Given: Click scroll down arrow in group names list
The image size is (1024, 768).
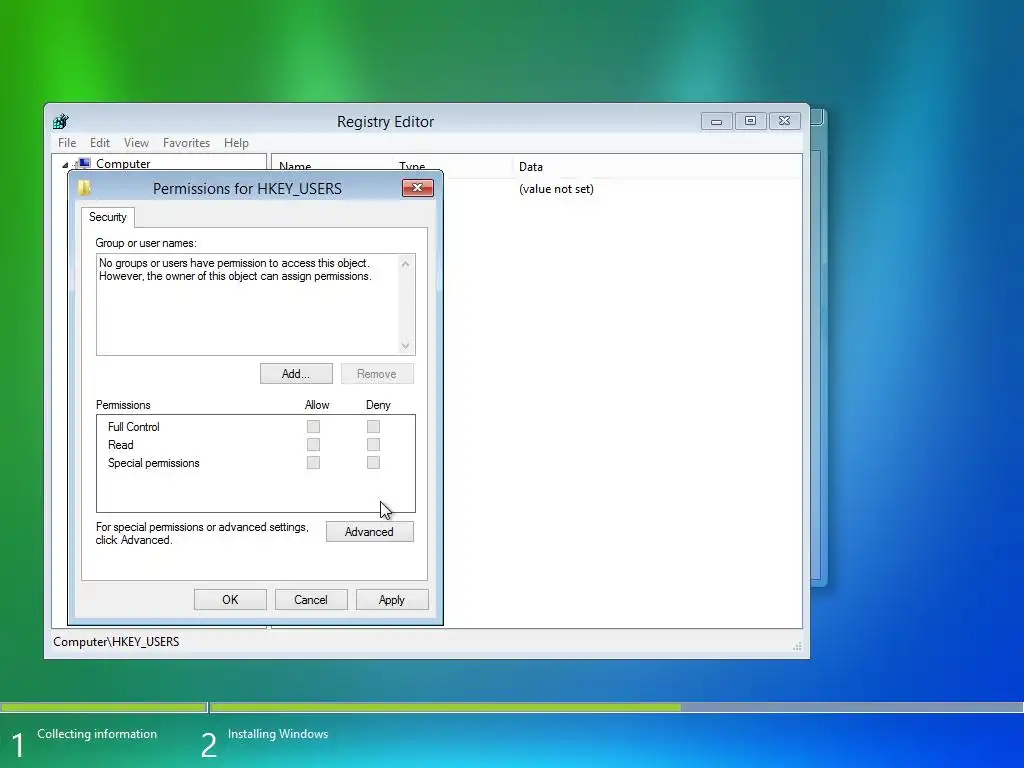Looking at the screenshot, I should (406, 345).
